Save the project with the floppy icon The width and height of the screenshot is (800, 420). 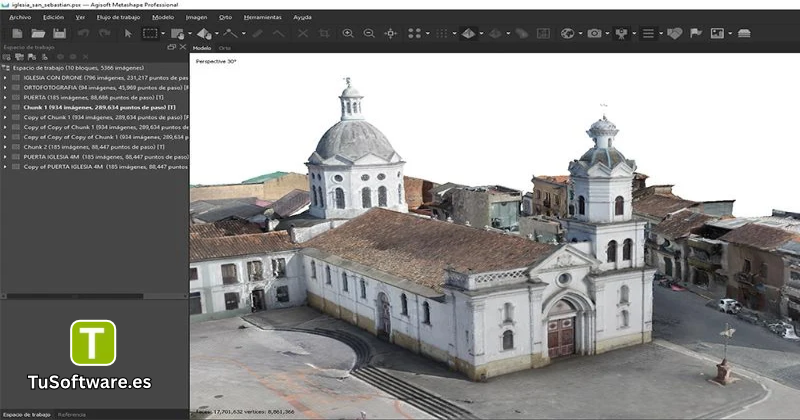(60, 33)
